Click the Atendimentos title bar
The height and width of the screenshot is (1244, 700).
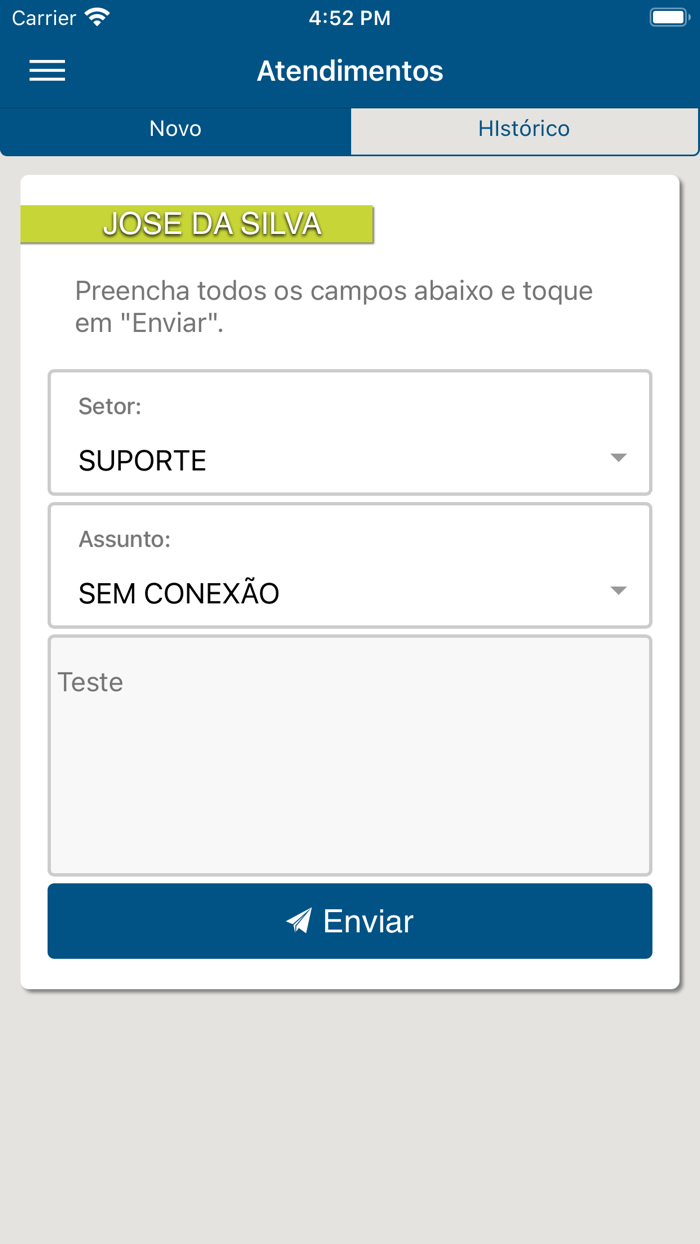350,70
